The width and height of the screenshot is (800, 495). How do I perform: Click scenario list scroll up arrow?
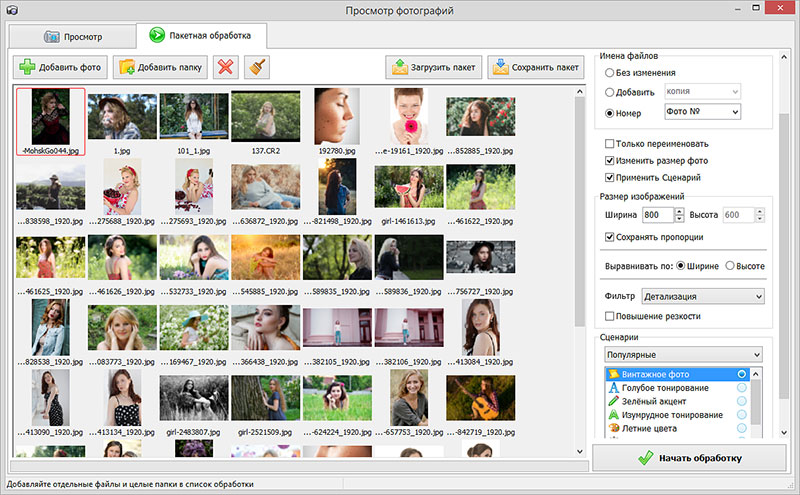(756, 374)
